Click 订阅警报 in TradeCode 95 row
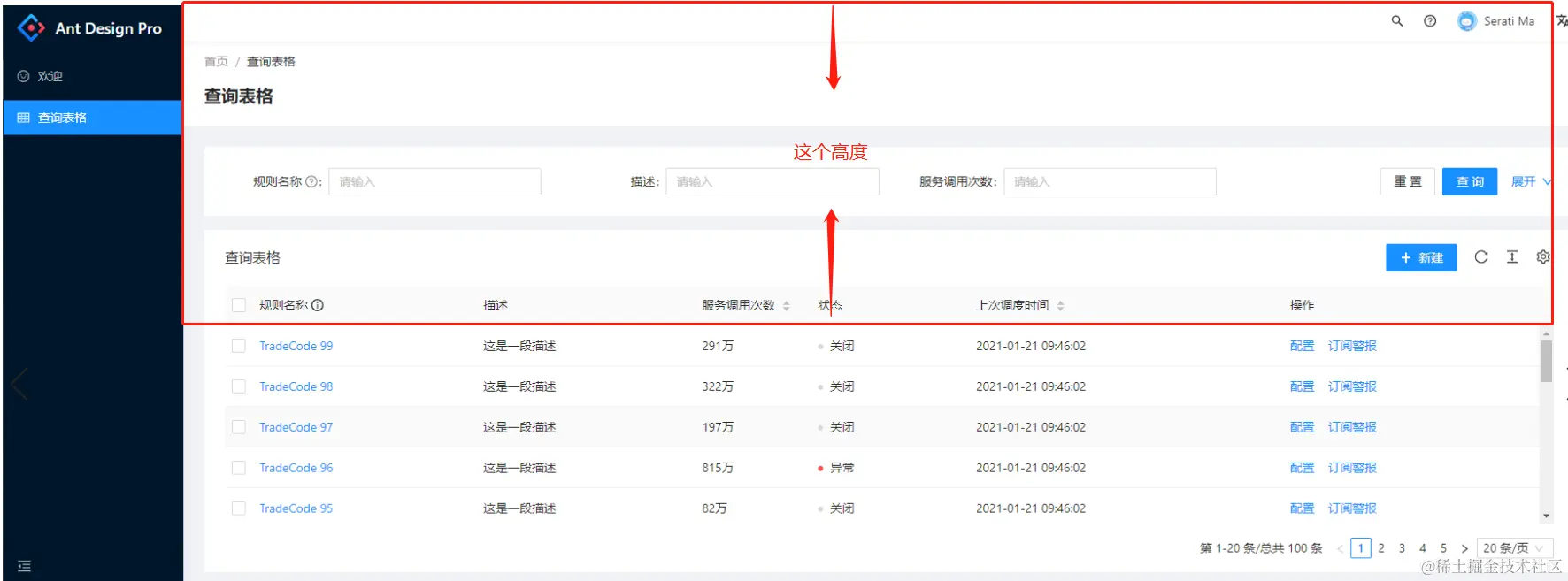The height and width of the screenshot is (581, 1568). pos(1352,508)
